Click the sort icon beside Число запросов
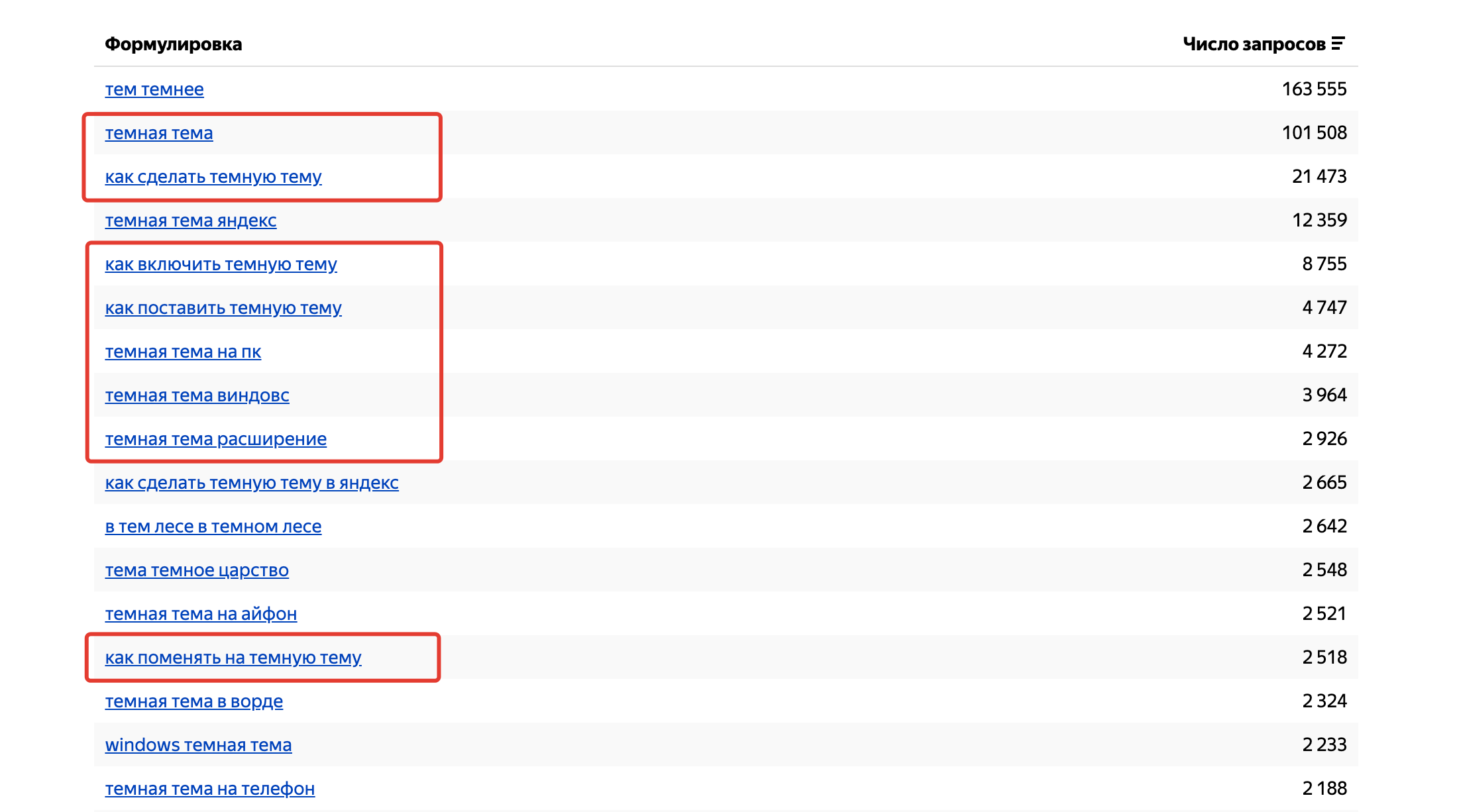 click(1338, 44)
